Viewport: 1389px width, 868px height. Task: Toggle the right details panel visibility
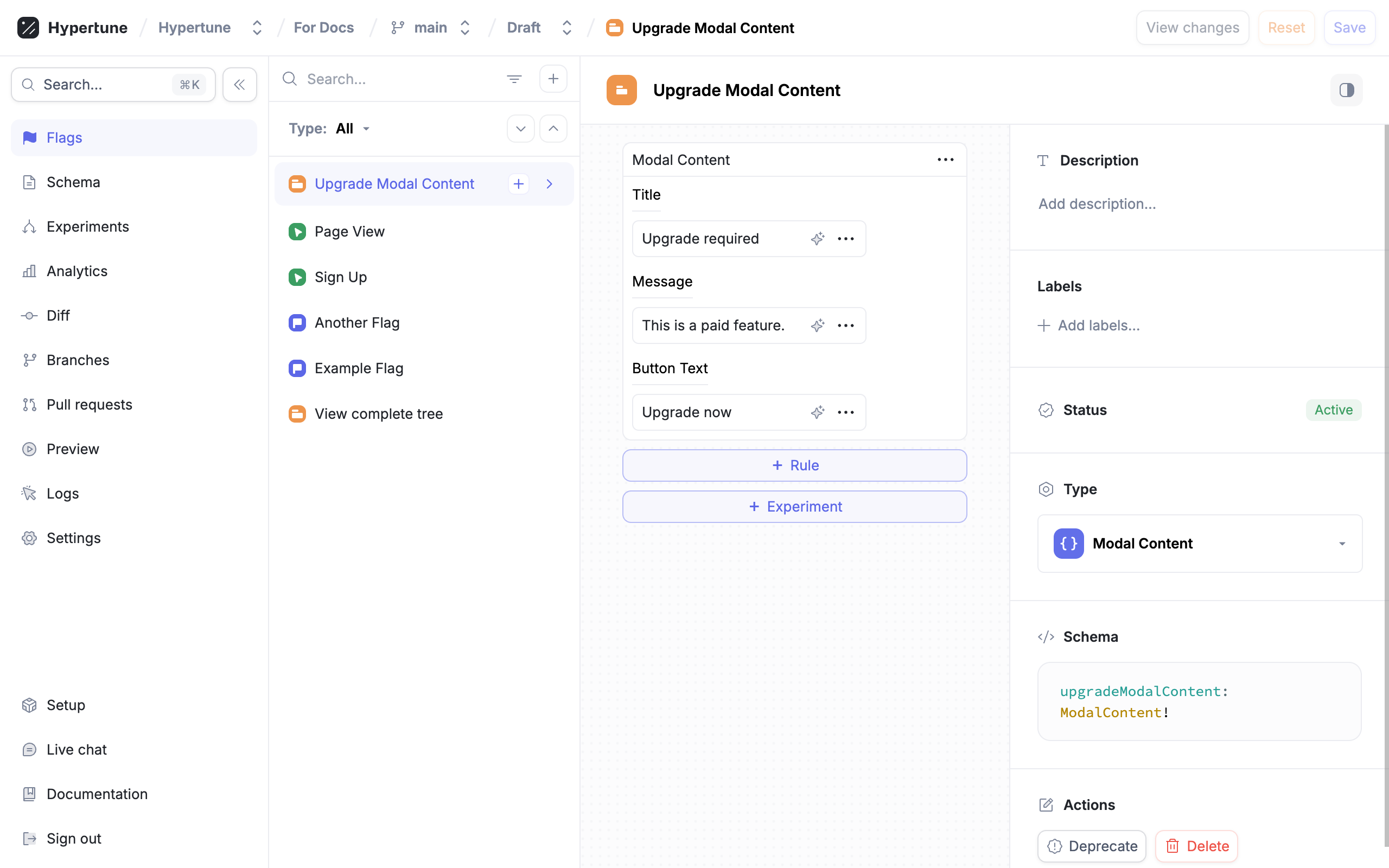pyautogui.click(x=1346, y=90)
